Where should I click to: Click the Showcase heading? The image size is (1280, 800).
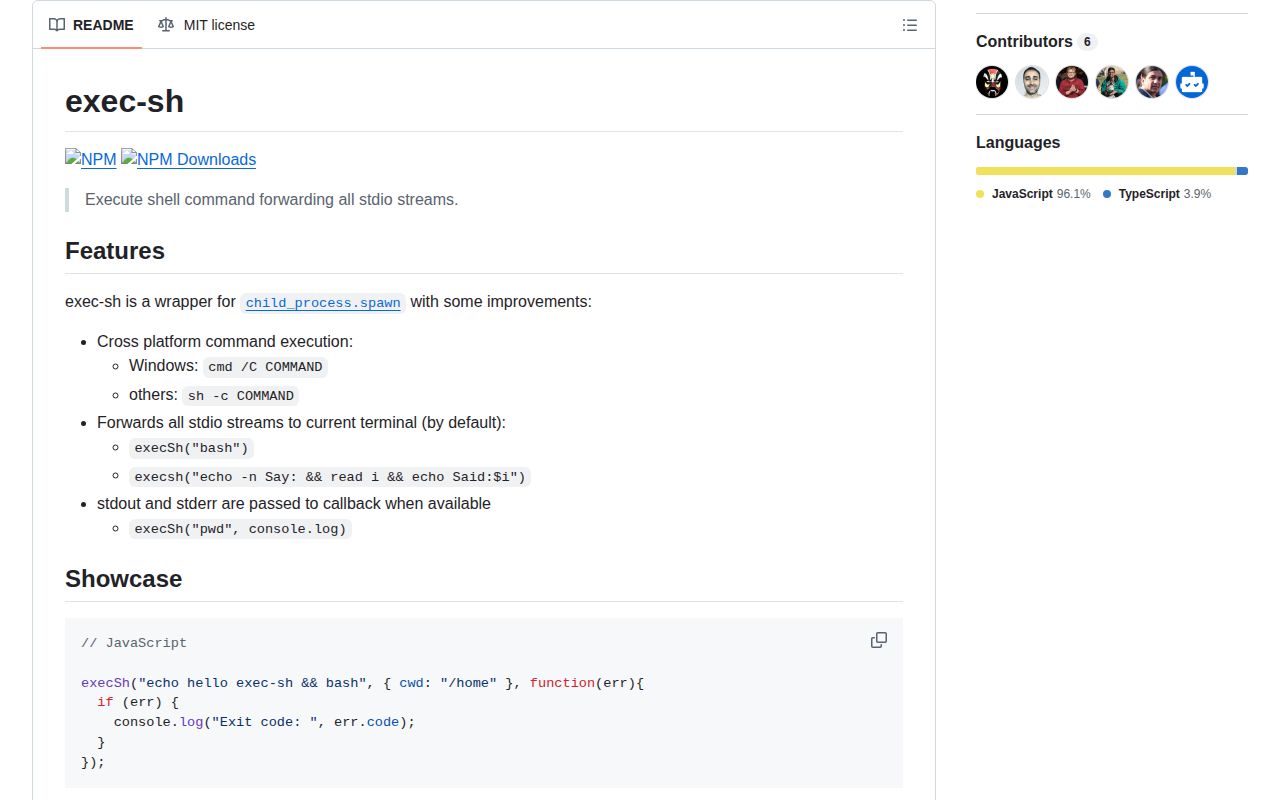click(123, 579)
